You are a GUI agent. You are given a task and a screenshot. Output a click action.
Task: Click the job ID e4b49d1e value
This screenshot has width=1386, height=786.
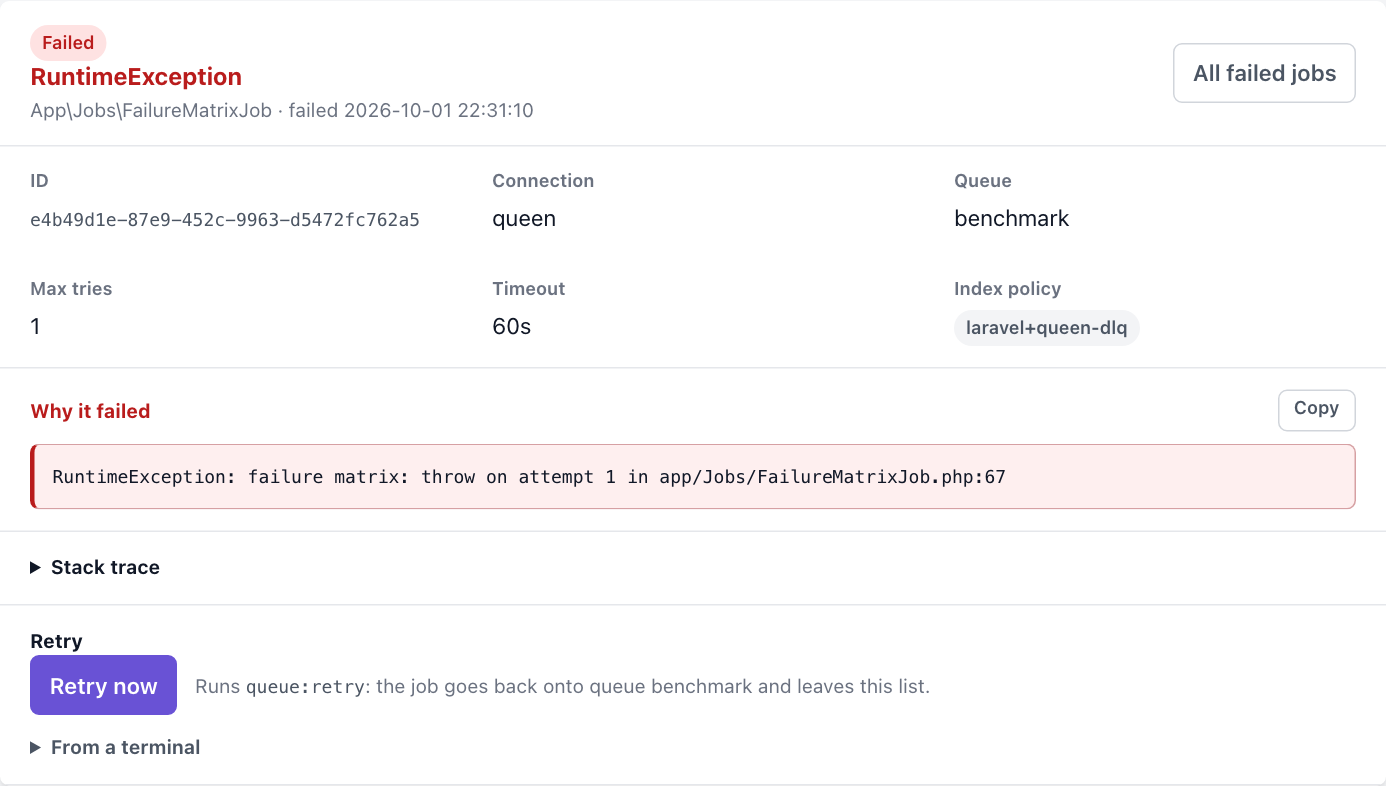[x=225, y=220]
